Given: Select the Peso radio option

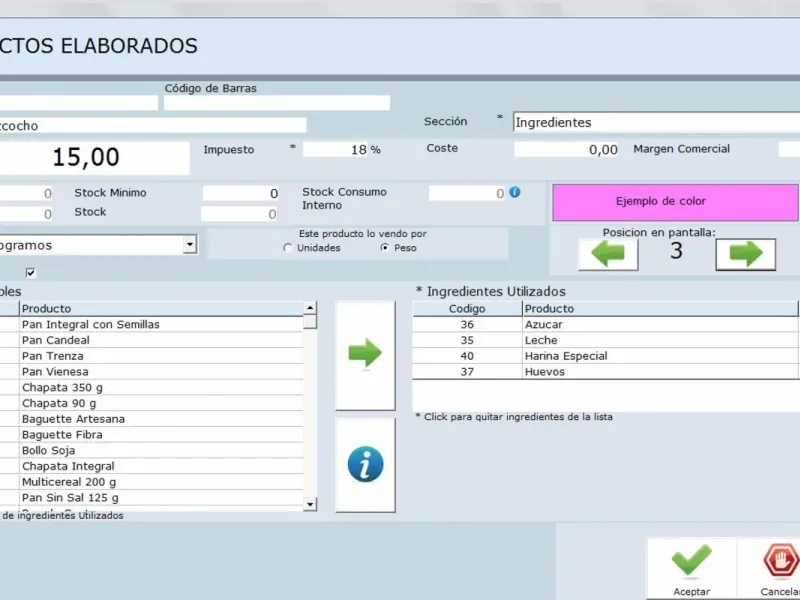Looking at the screenshot, I should click(385, 247).
